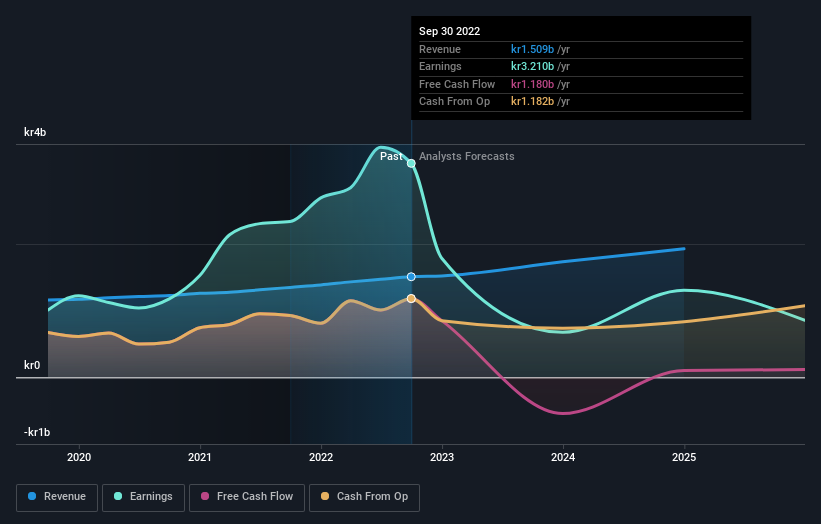The width and height of the screenshot is (821, 524).
Task: Click the kr4b y-axis label
Action: click(x=35, y=132)
